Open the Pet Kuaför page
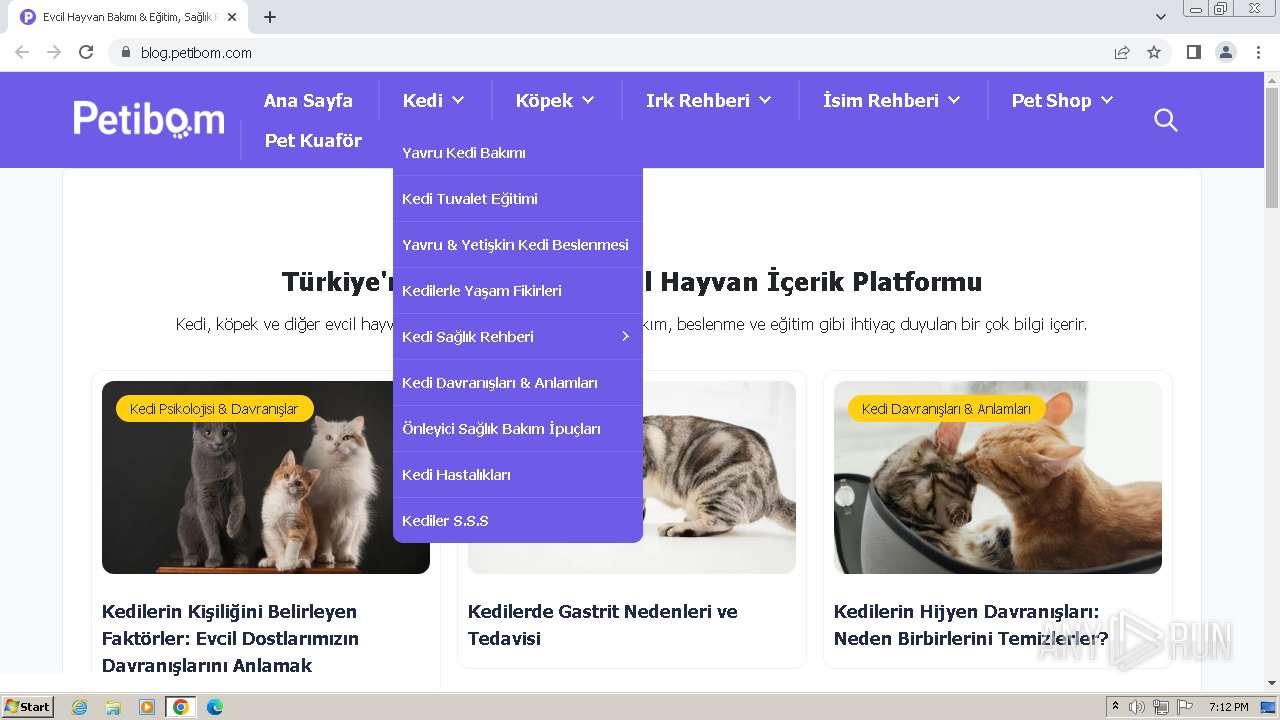This screenshot has width=1280, height=720. pos(313,140)
